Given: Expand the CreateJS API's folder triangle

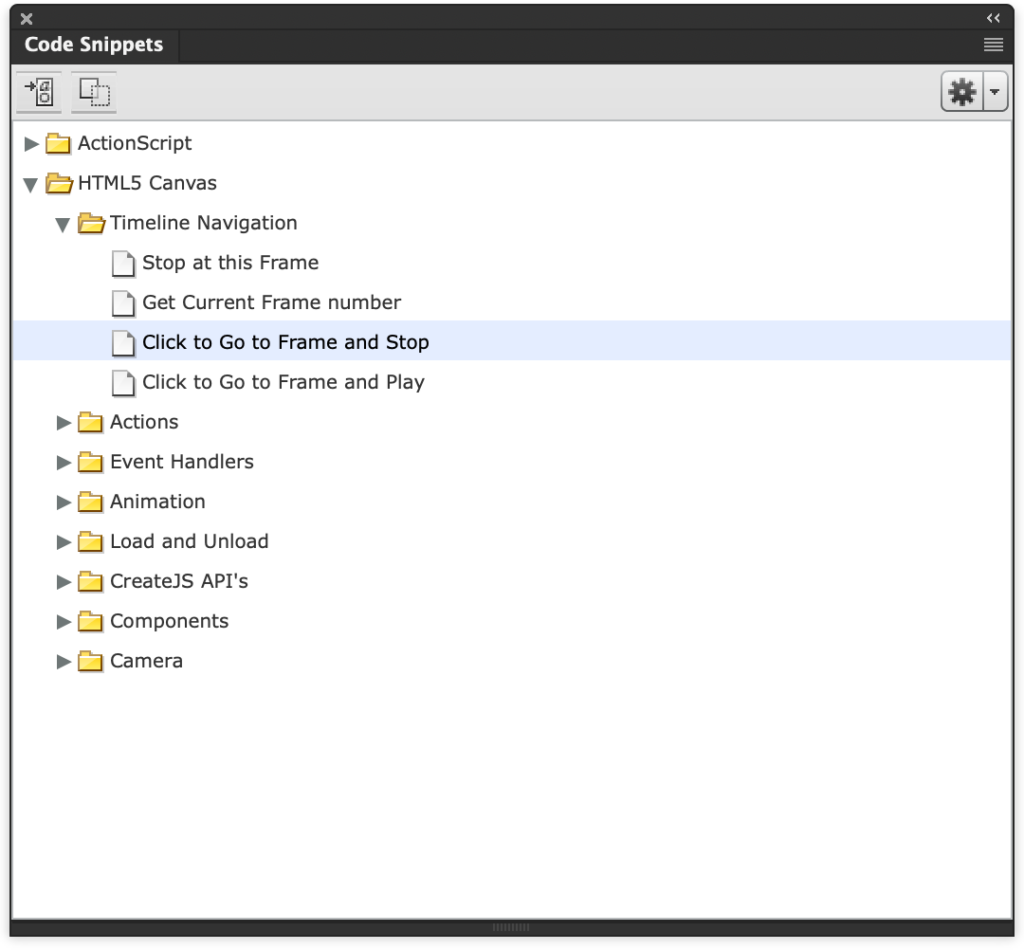Looking at the screenshot, I should tap(63, 581).
